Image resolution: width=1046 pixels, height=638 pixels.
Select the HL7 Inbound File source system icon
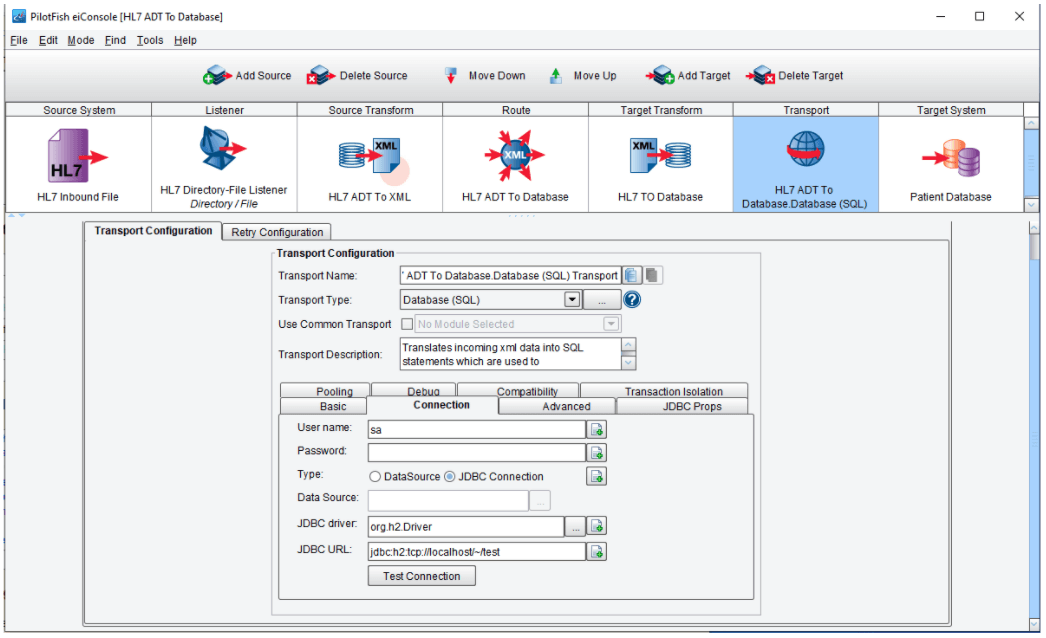[x=77, y=155]
